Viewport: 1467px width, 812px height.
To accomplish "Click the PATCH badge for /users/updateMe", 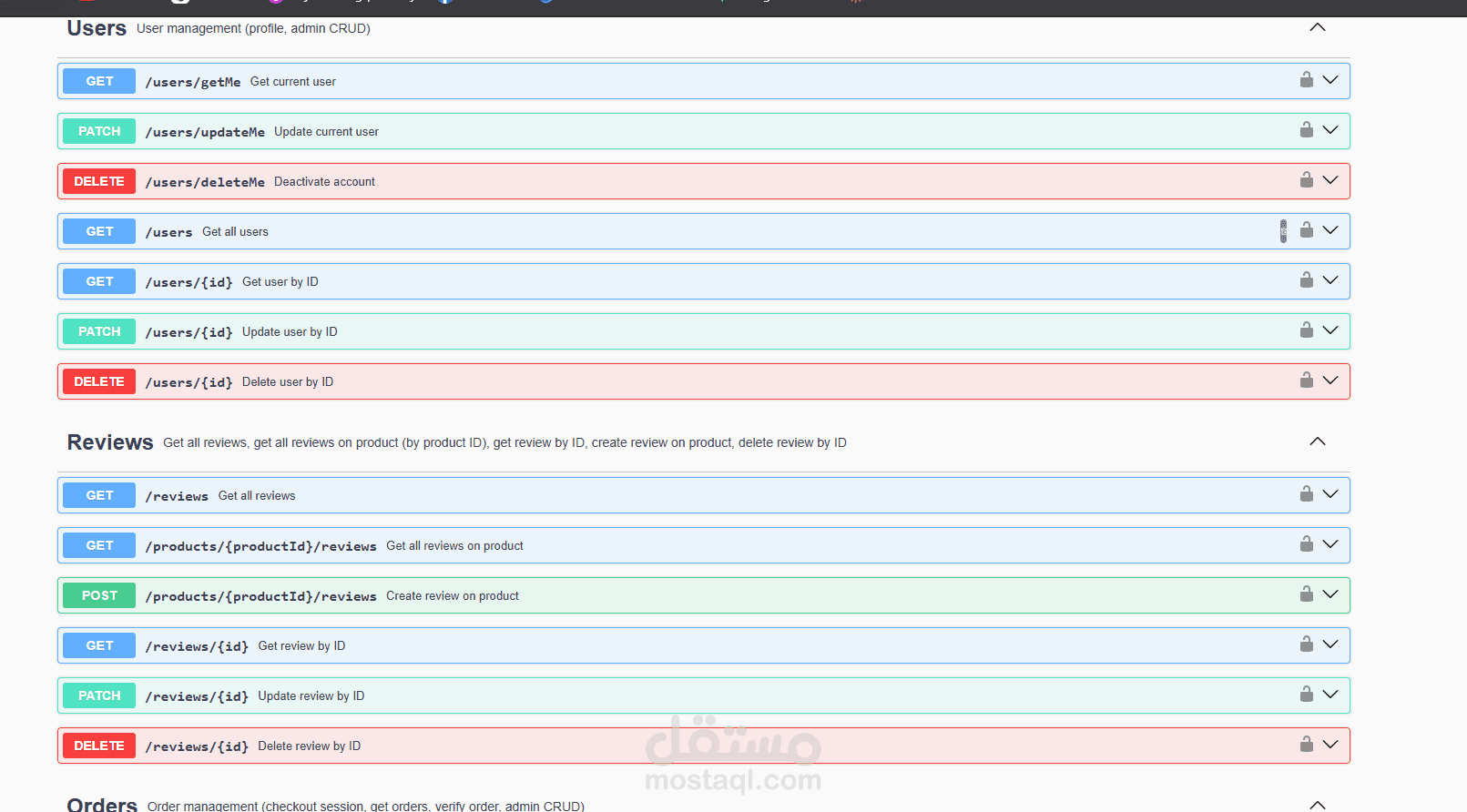I will click(x=99, y=131).
